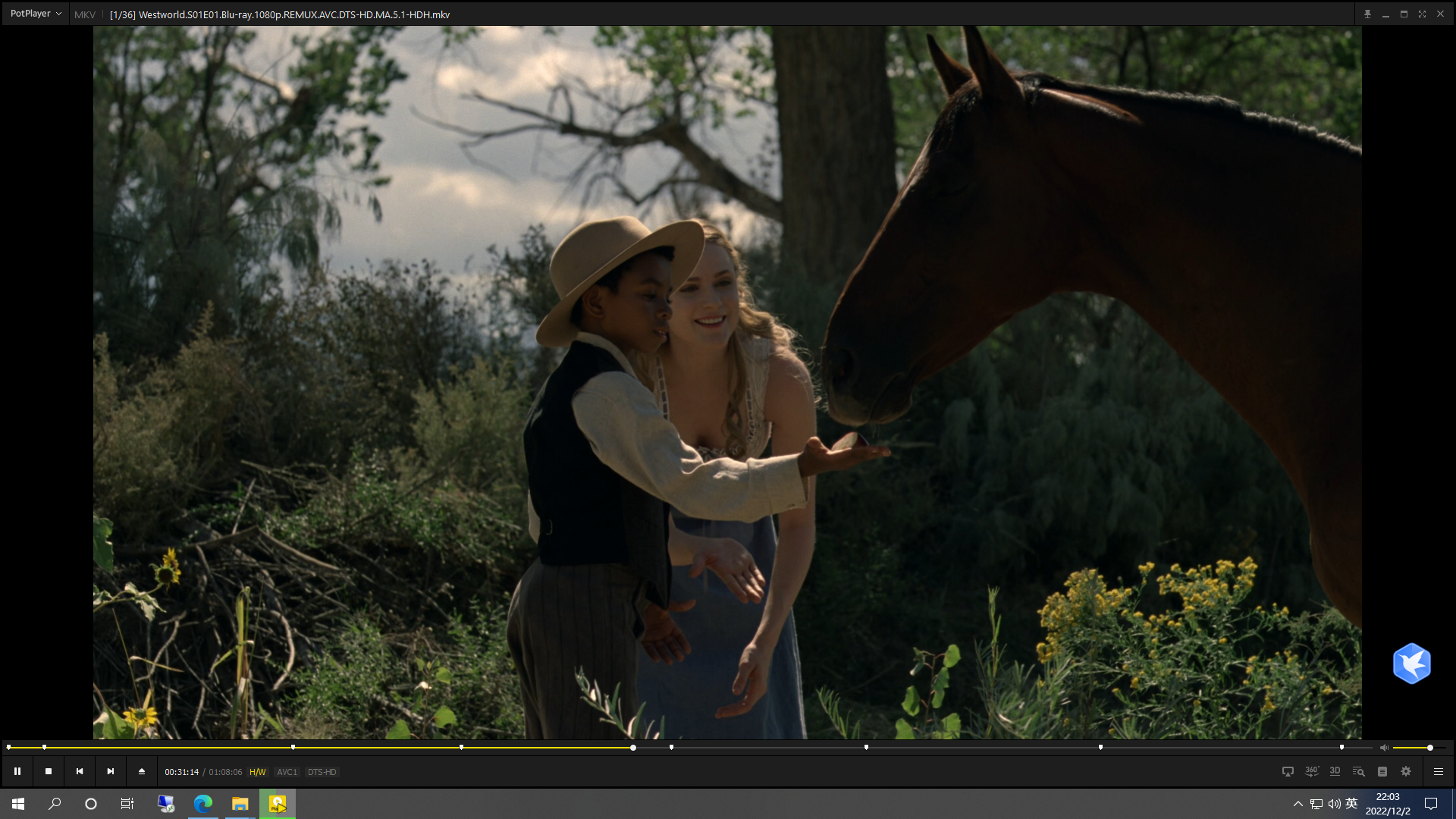The width and height of the screenshot is (1456, 819).
Task: Open the network status tray icon
Action: [x=1316, y=804]
